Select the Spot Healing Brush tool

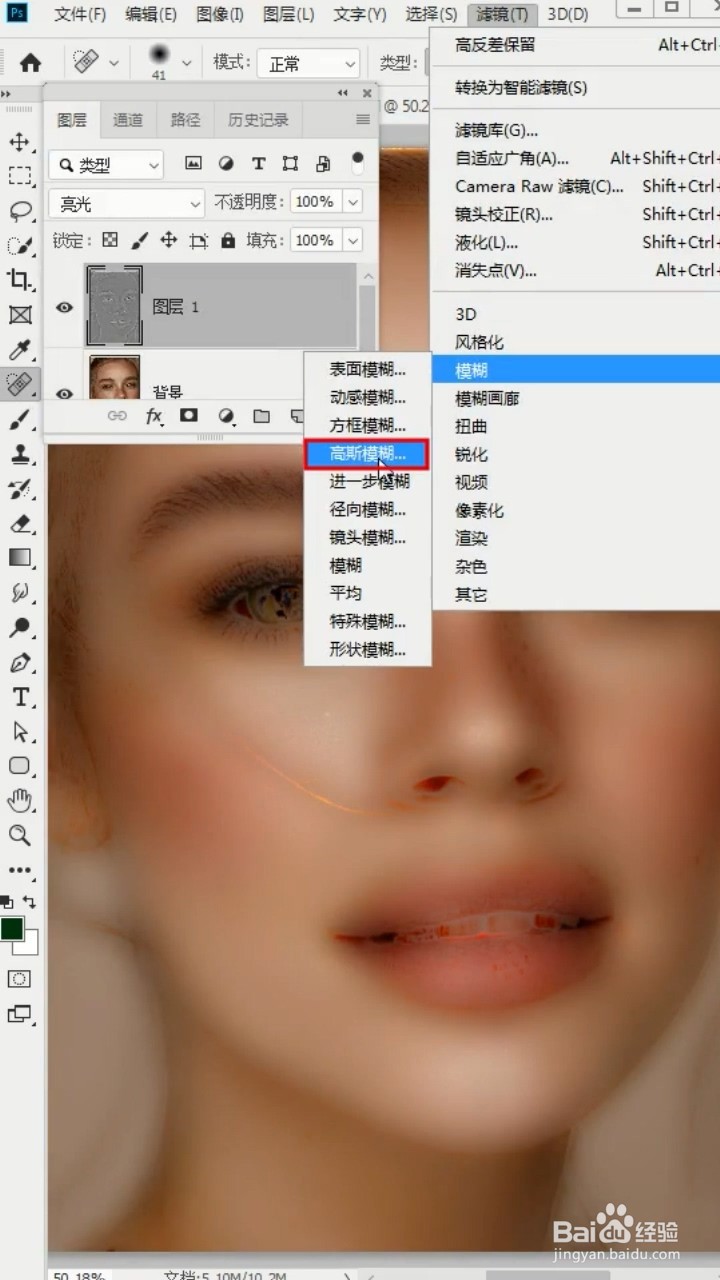(19, 384)
